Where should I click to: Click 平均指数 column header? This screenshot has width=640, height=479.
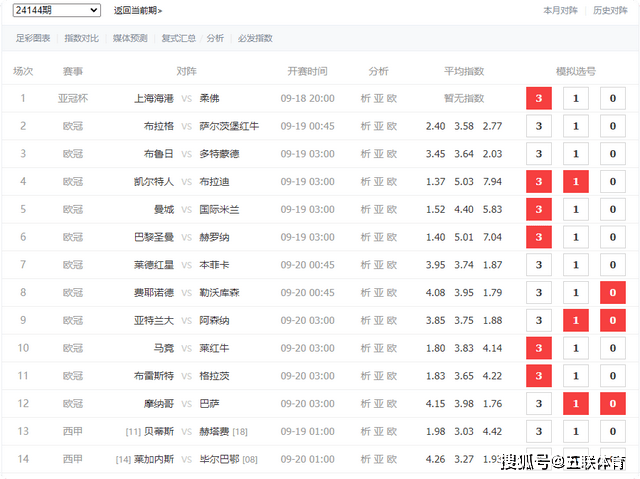click(x=464, y=71)
